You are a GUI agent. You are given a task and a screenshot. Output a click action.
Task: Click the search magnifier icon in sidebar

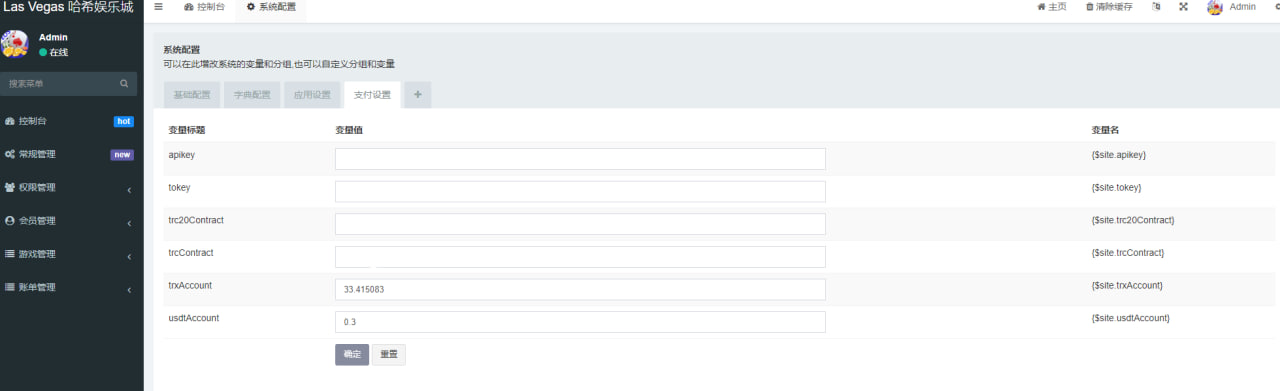[124, 84]
